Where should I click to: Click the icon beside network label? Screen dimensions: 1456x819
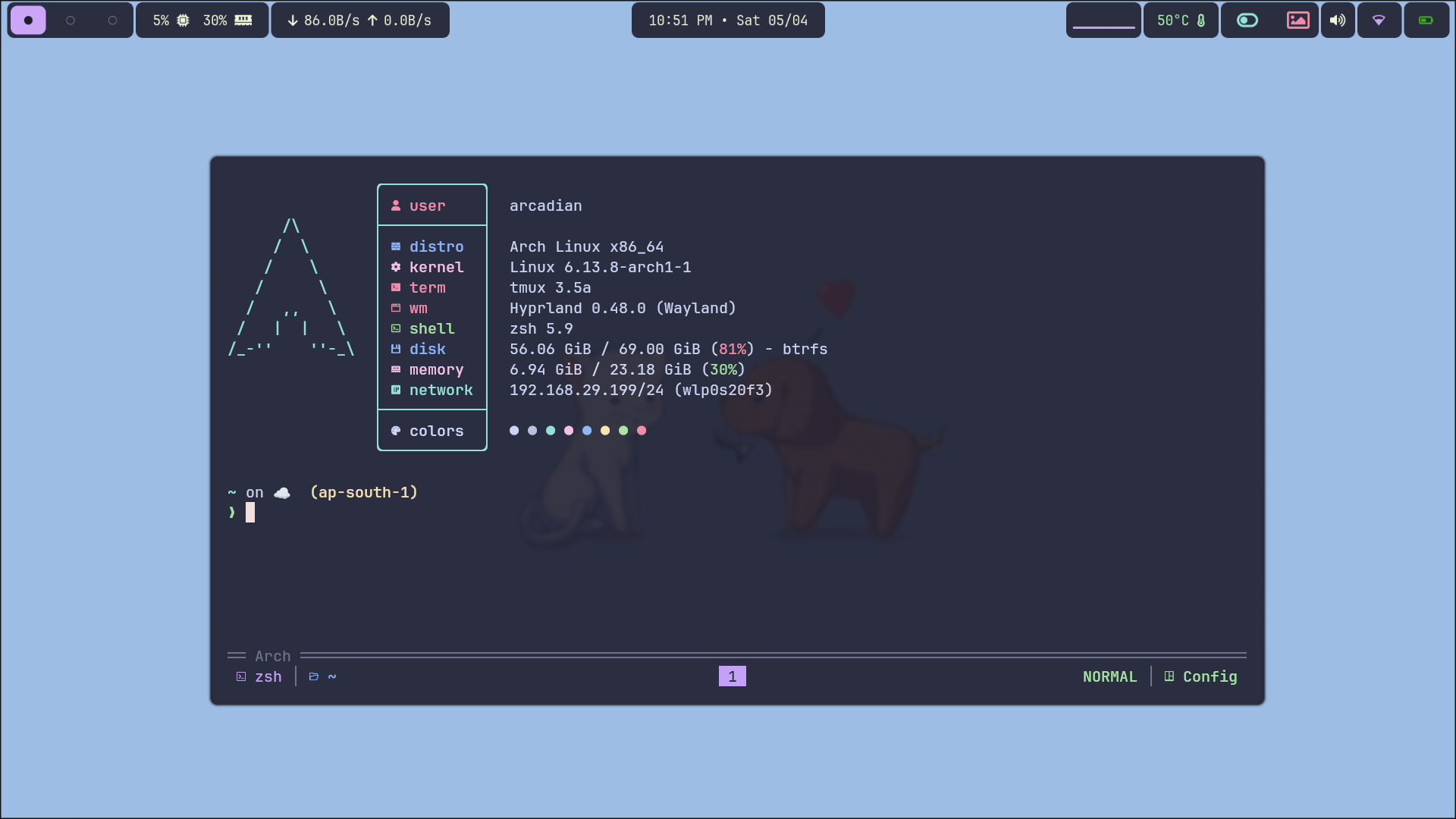(396, 390)
